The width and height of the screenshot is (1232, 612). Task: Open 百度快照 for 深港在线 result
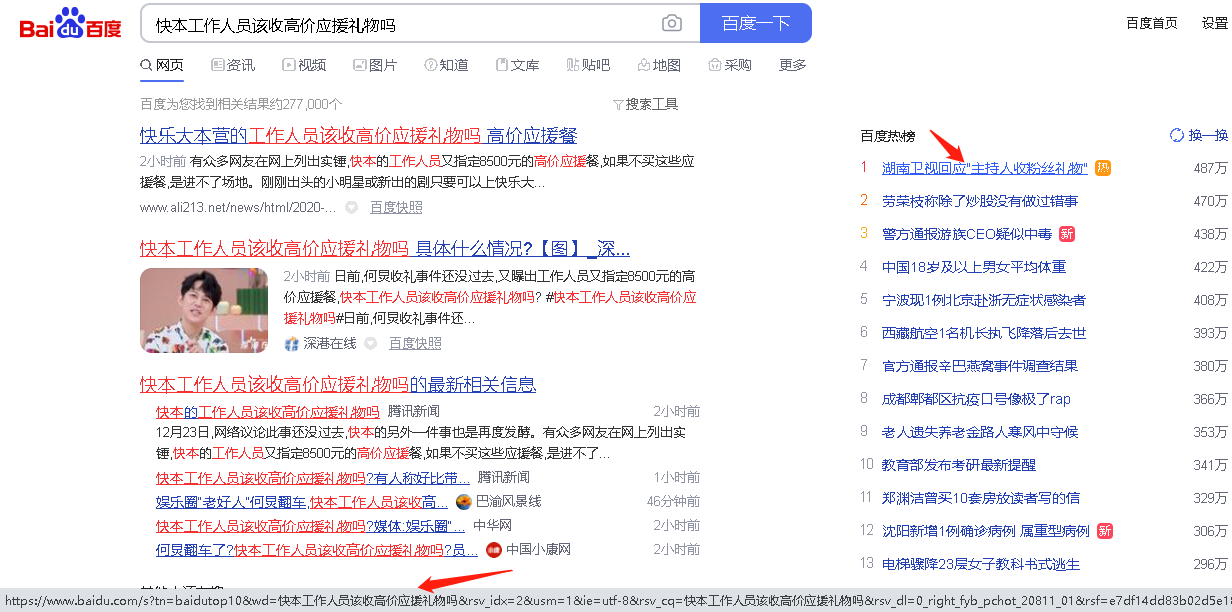coord(415,343)
